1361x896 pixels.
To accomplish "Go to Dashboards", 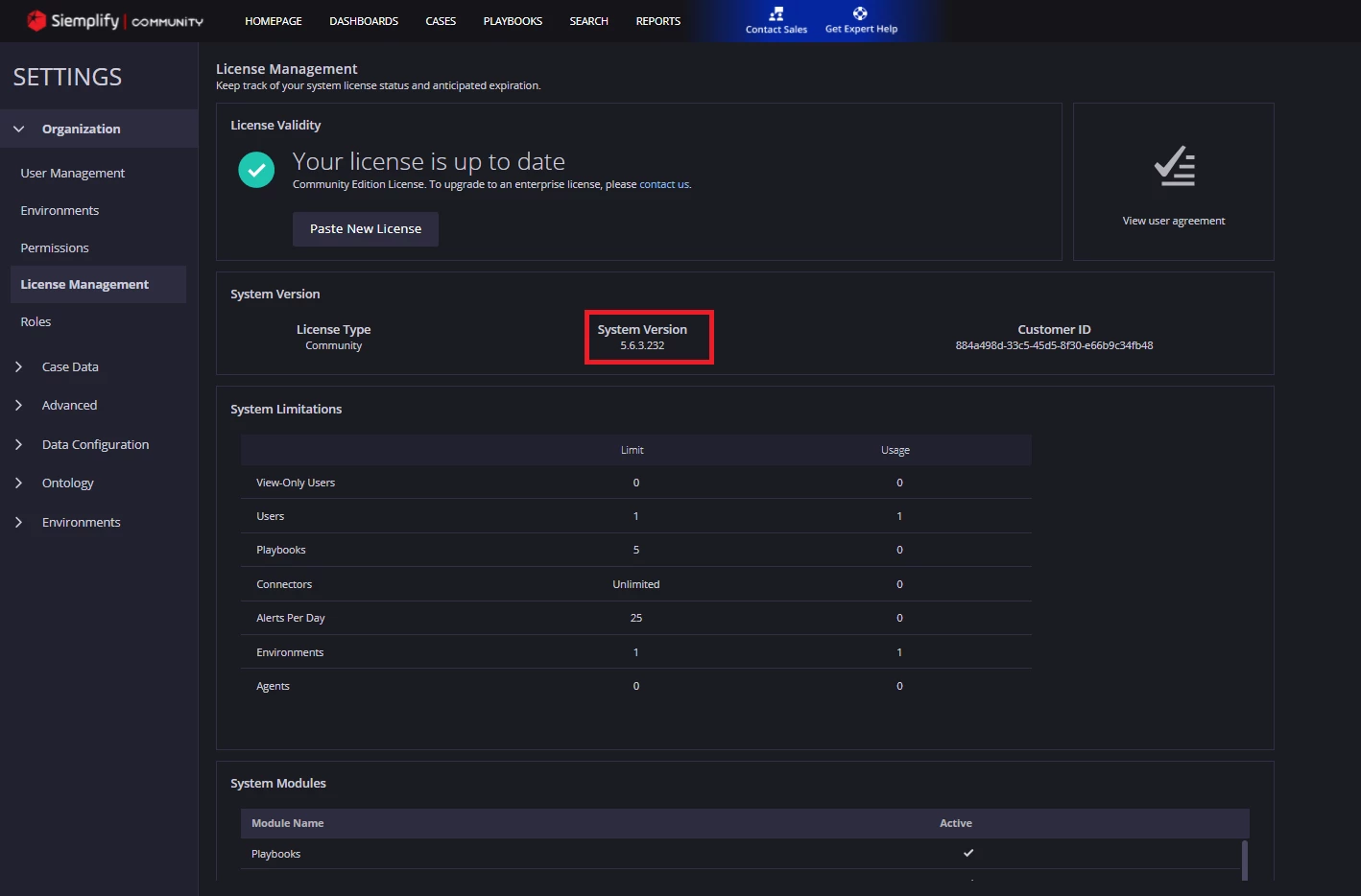I will click(x=364, y=21).
